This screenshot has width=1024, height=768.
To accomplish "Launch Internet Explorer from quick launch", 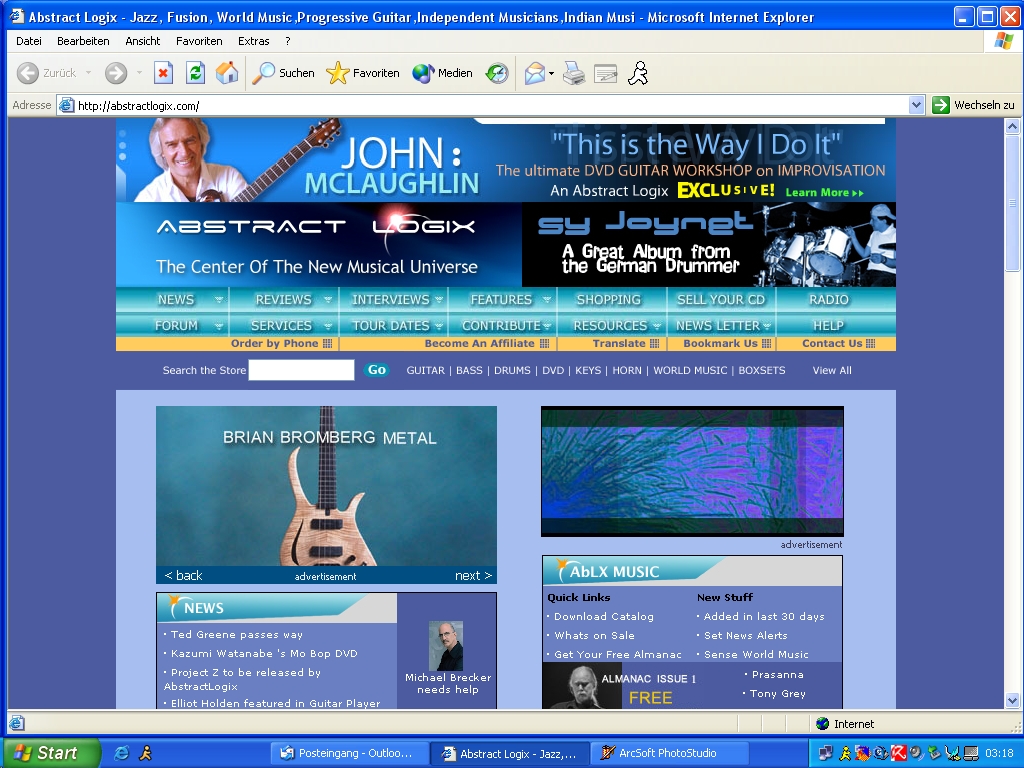I will click(x=121, y=753).
